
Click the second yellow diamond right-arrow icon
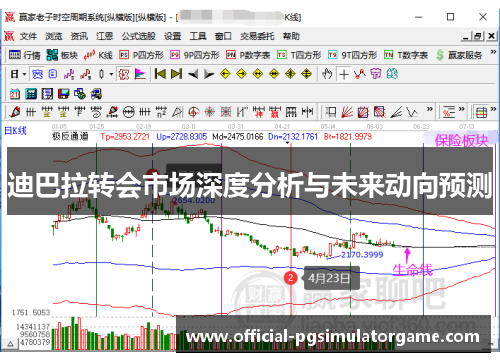point(241,74)
